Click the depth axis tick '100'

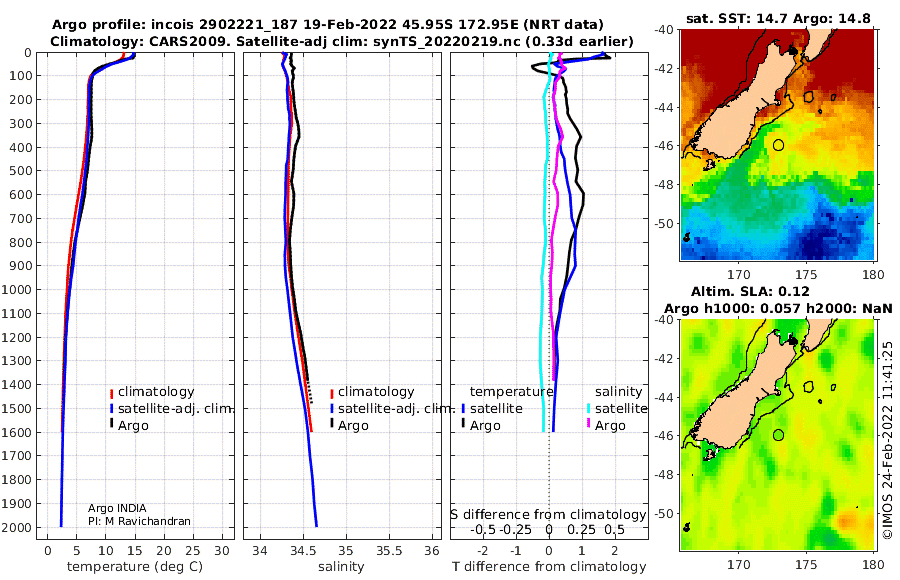pos(22,76)
